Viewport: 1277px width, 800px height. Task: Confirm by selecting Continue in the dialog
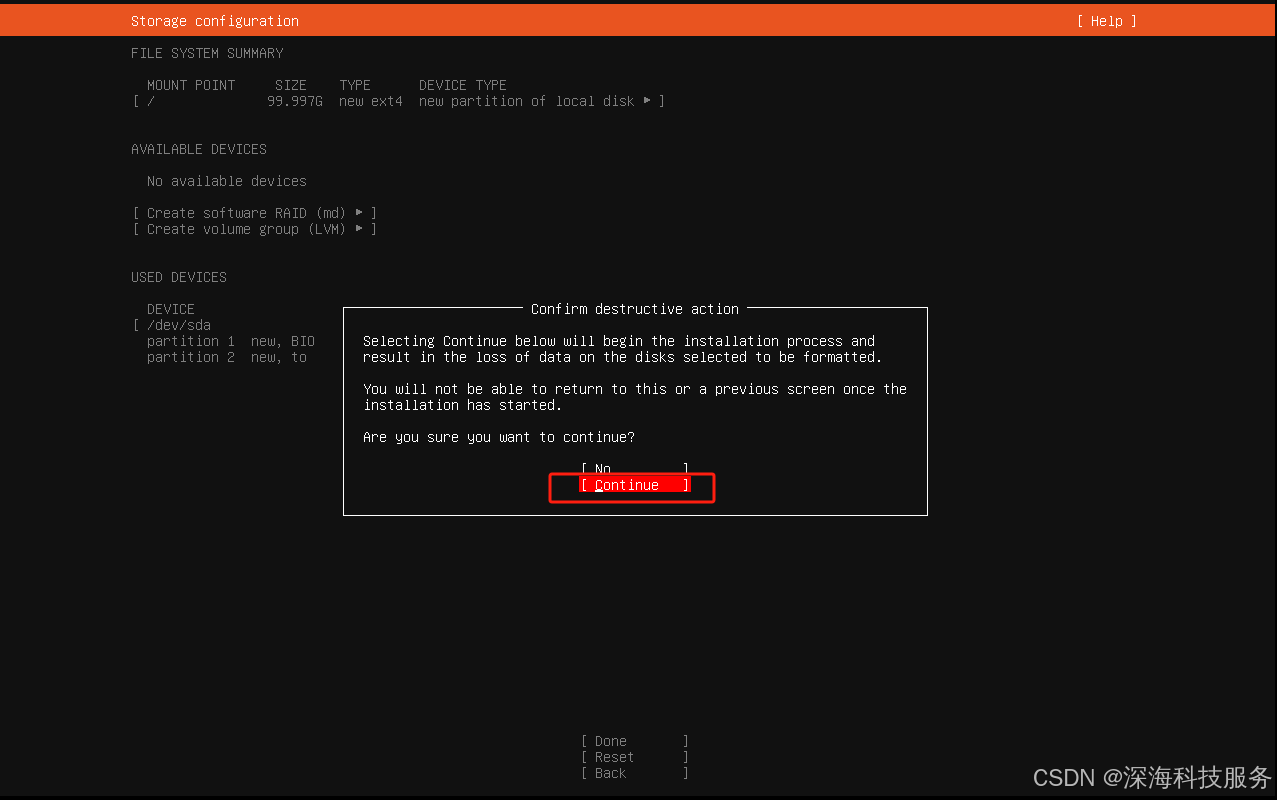[635, 485]
